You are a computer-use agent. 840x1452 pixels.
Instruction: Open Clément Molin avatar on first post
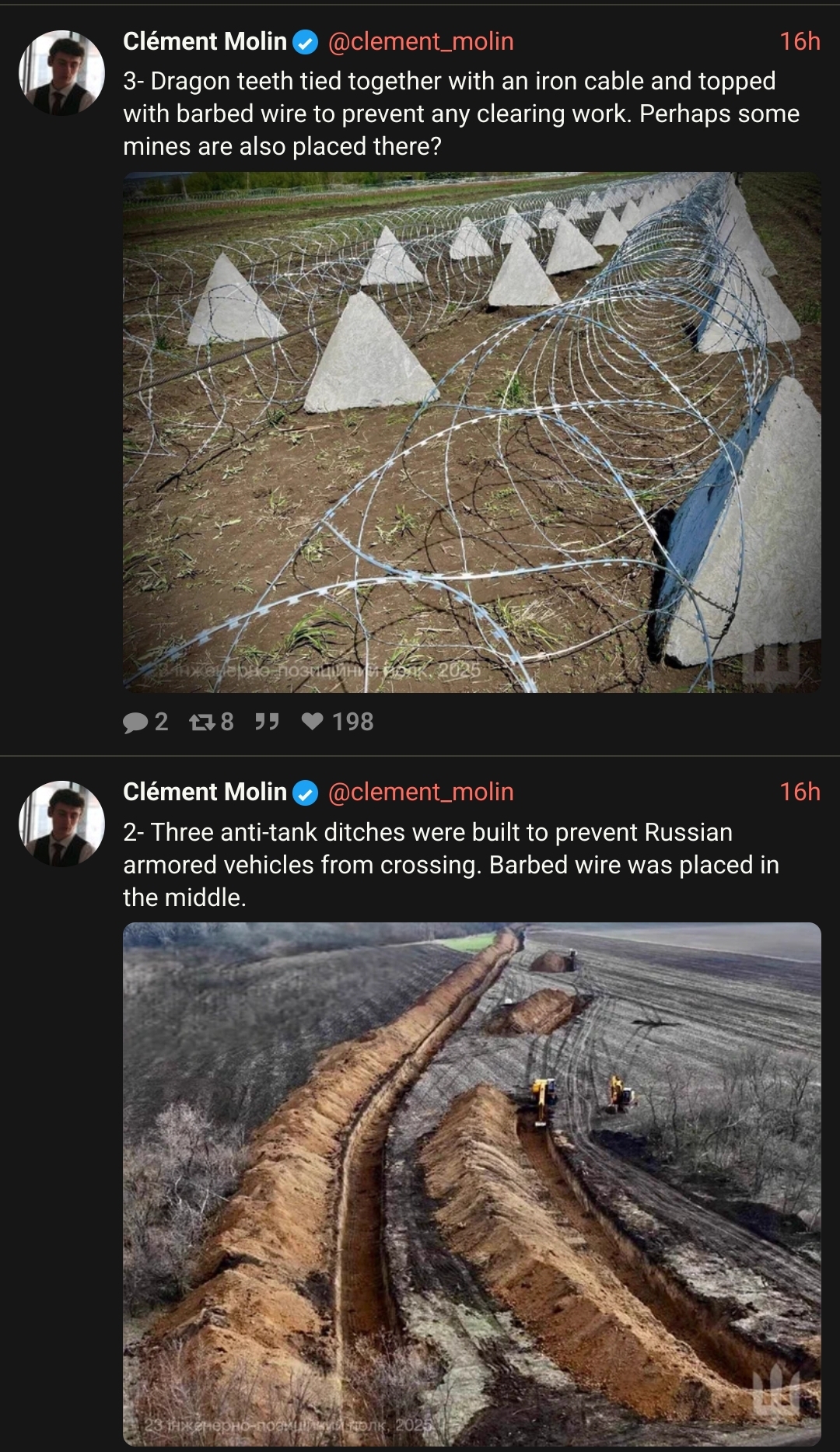[62, 72]
